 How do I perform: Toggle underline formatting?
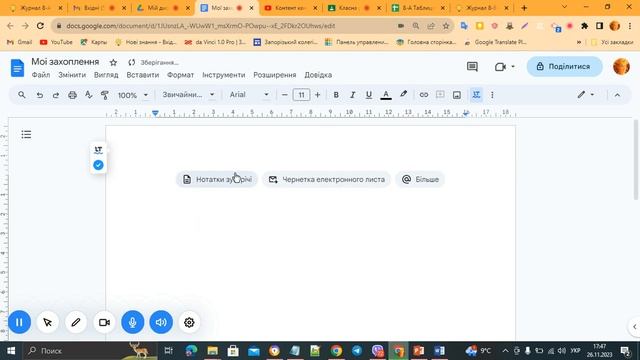tap(369, 95)
